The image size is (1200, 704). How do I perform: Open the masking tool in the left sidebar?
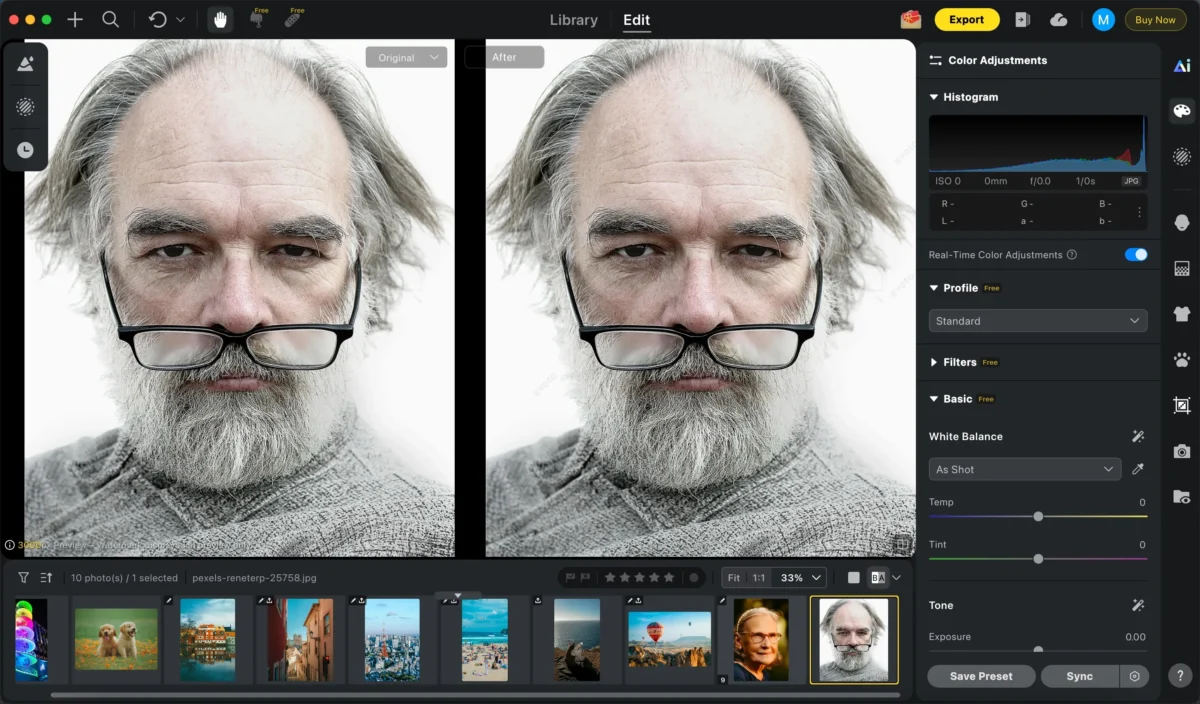pos(26,106)
